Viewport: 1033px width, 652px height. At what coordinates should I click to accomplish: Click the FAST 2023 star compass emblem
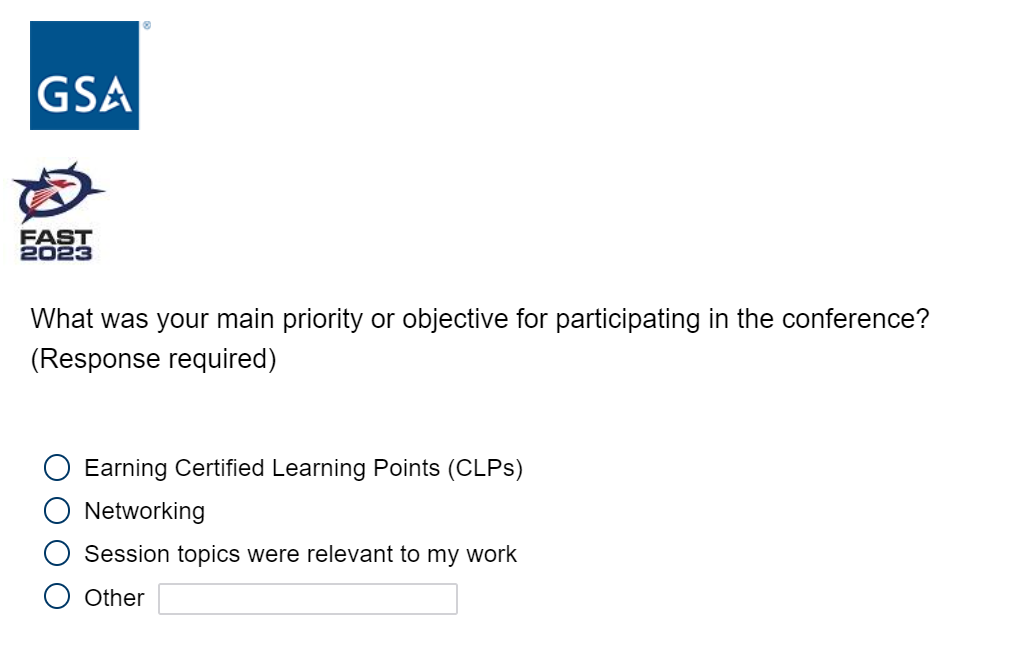58,193
